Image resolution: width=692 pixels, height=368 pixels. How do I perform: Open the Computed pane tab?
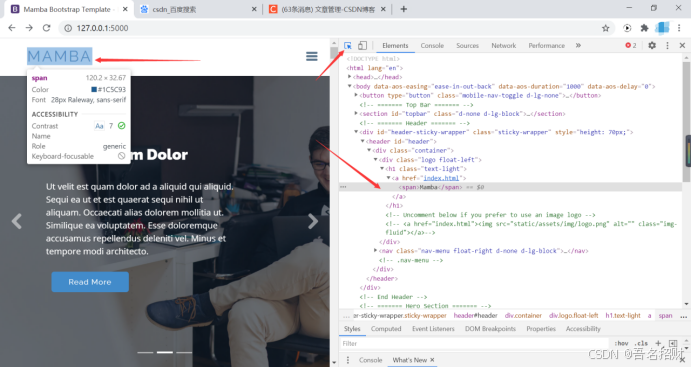tap(386, 329)
